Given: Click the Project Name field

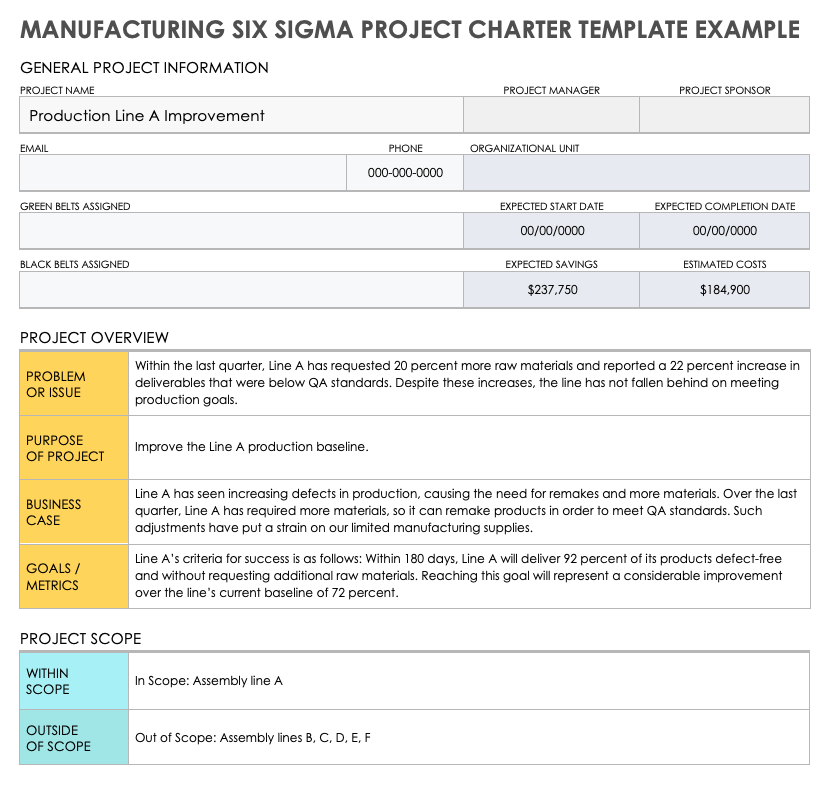Looking at the screenshot, I should pyautogui.click(x=240, y=116).
